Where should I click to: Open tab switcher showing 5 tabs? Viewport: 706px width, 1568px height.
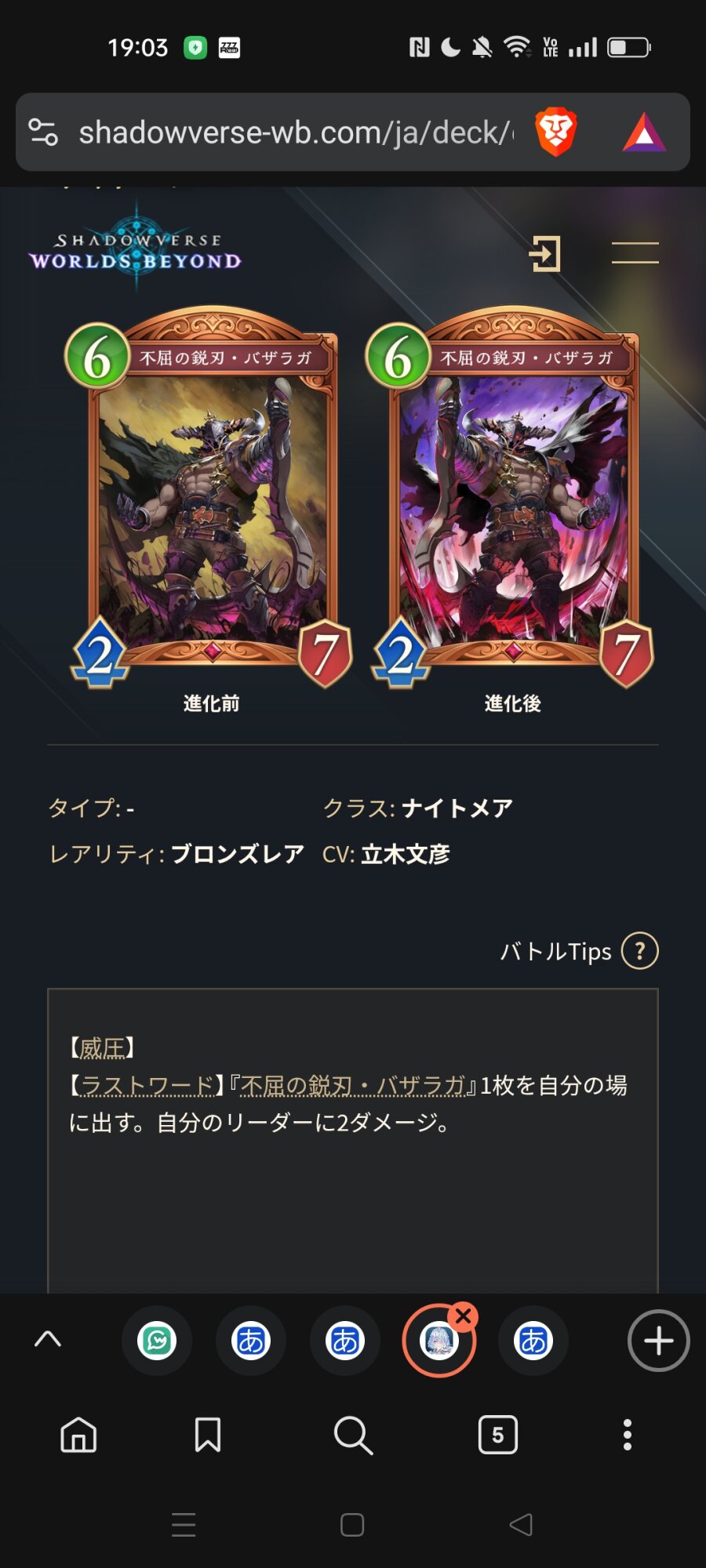[498, 1435]
